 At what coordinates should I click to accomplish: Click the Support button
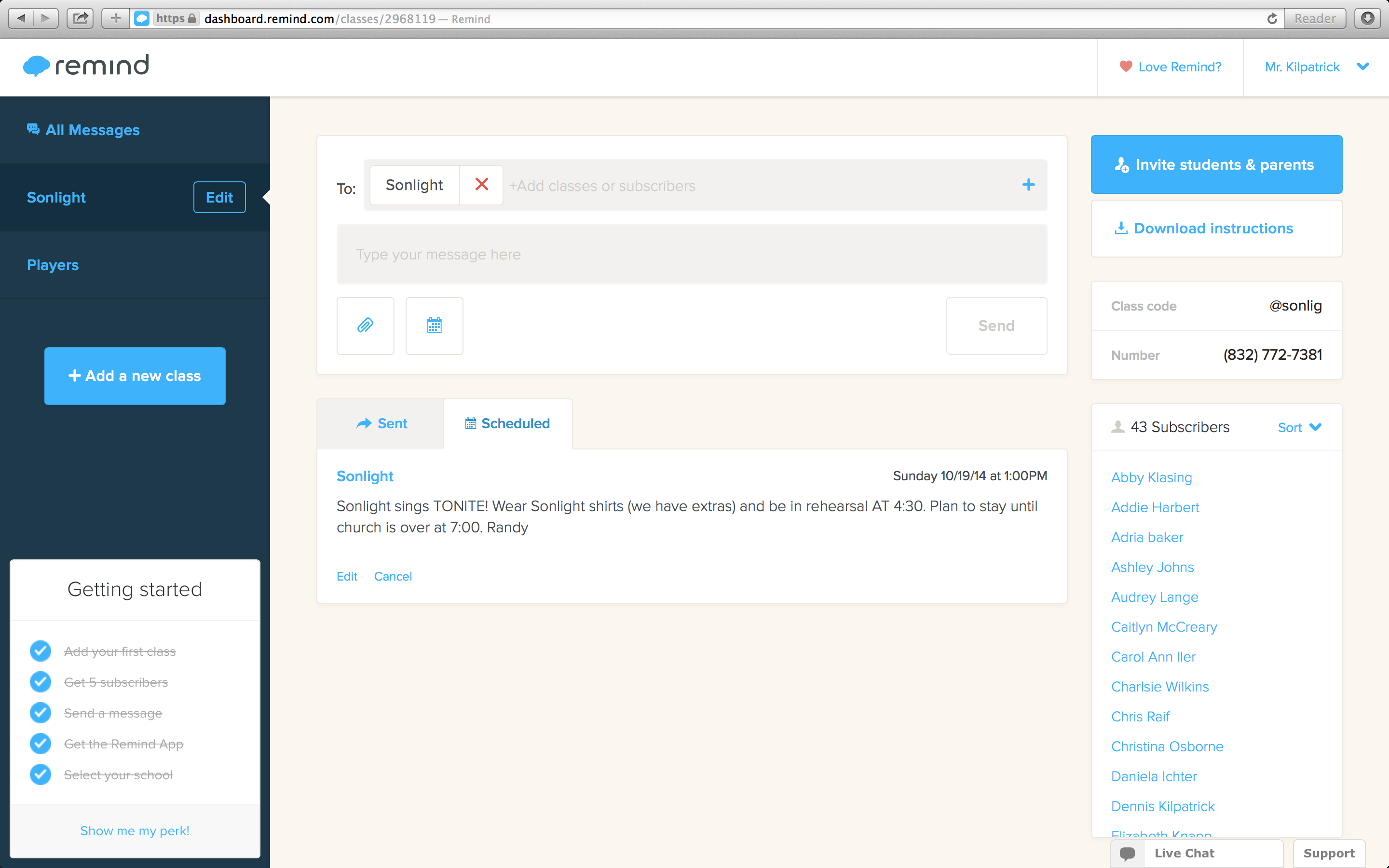[x=1329, y=854]
